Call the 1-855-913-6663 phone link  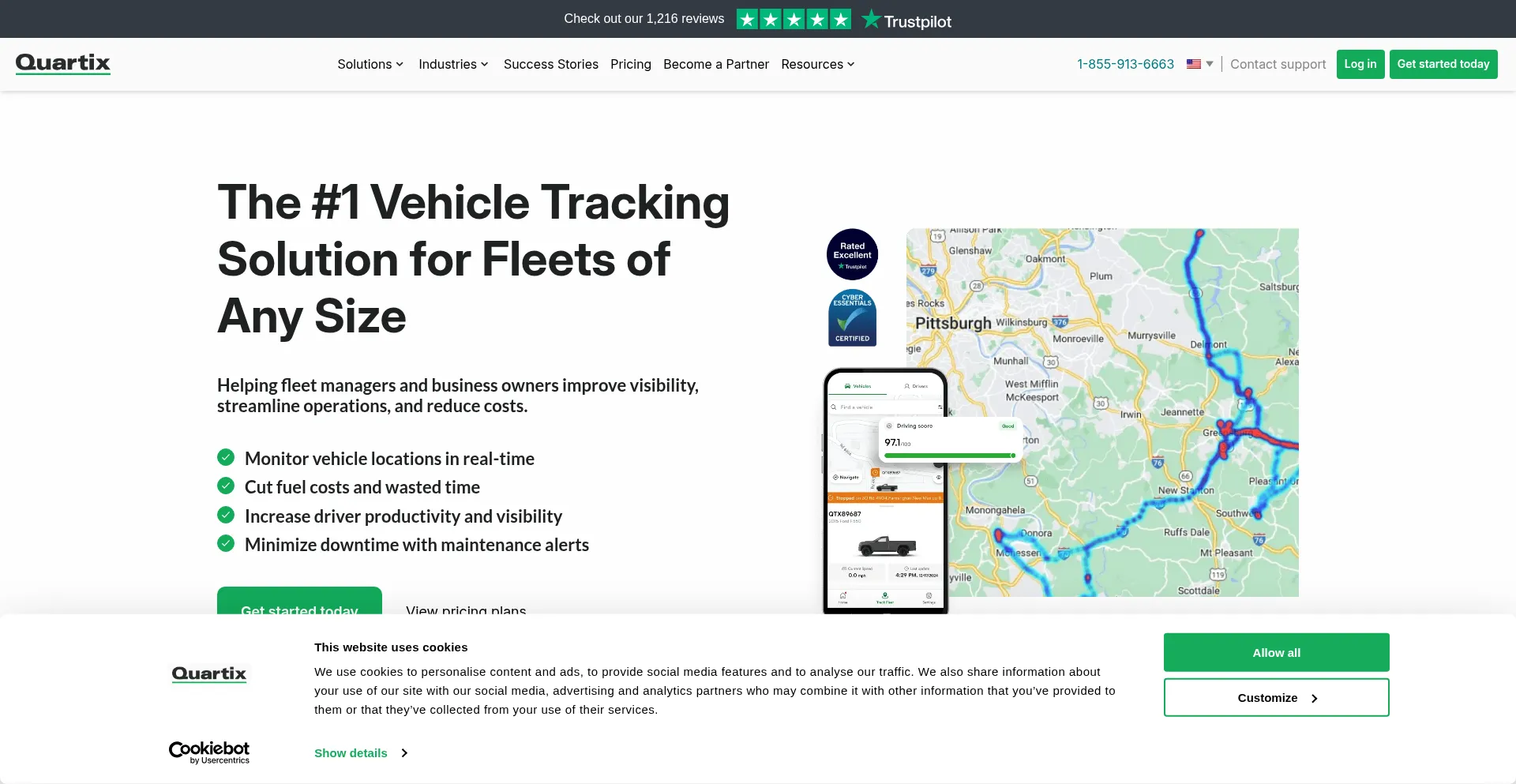click(1125, 64)
